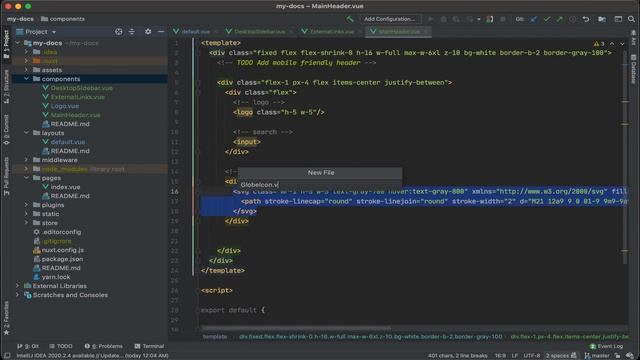Select nuxt.config.js in project tree
Image resolution: width=640 pixels, height=360 pixels.
[x=62, y=250]
